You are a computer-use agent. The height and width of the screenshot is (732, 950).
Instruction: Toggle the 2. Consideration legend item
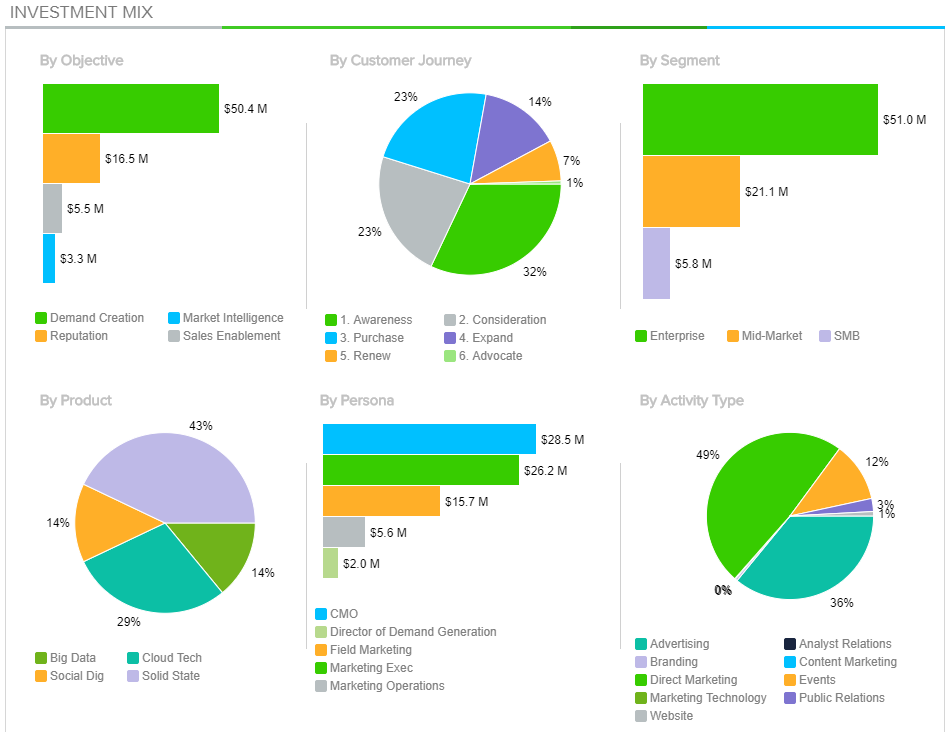pos(502,320)
